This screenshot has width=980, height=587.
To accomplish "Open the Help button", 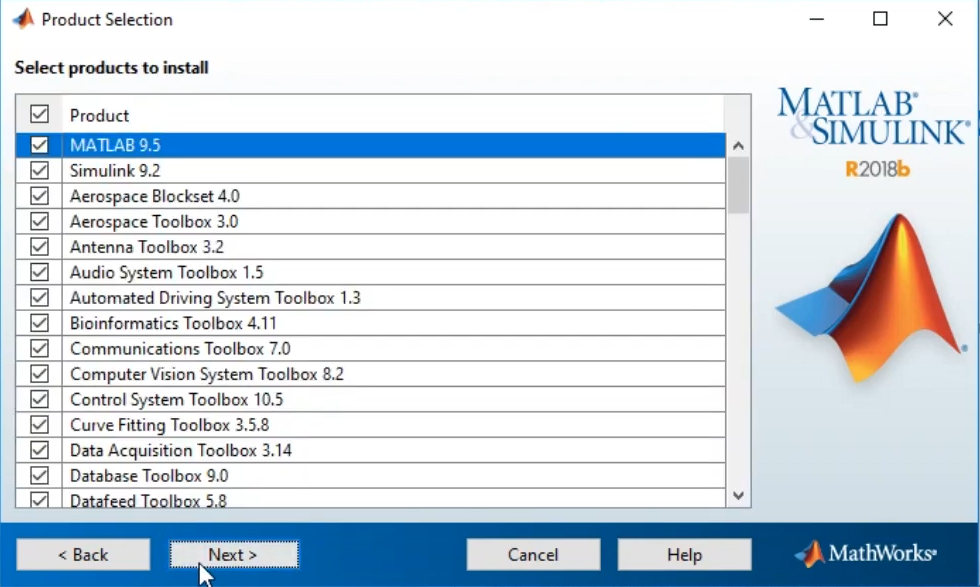I will [x=684, y=554].
